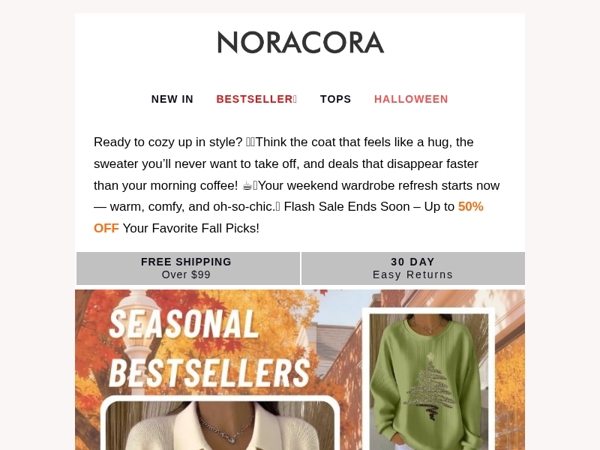Click the emoji icon after BESTSELLER
This screenshot has height=450, width=600.
coord(295,99)
